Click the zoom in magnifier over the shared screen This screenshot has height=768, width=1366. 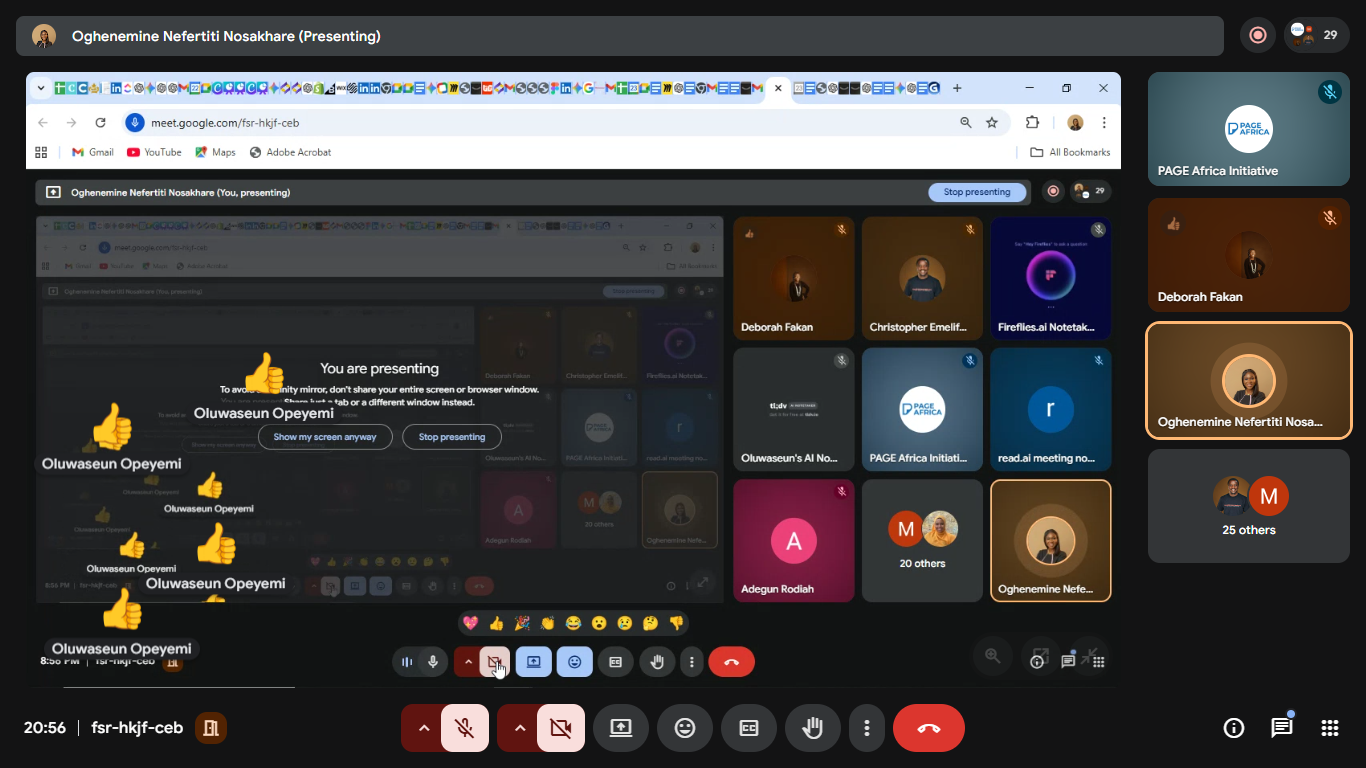click(x=993, y=656)
